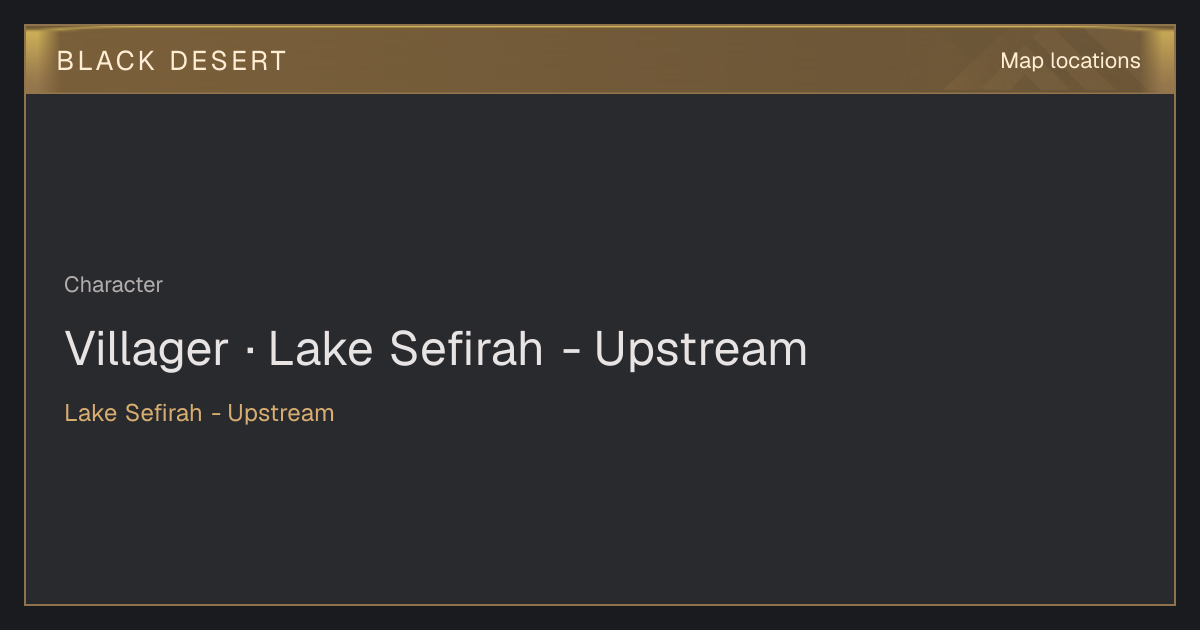
Task: Click the empty dark area below the subtitle
Action: pyautogui.click(x=600, y=515)
